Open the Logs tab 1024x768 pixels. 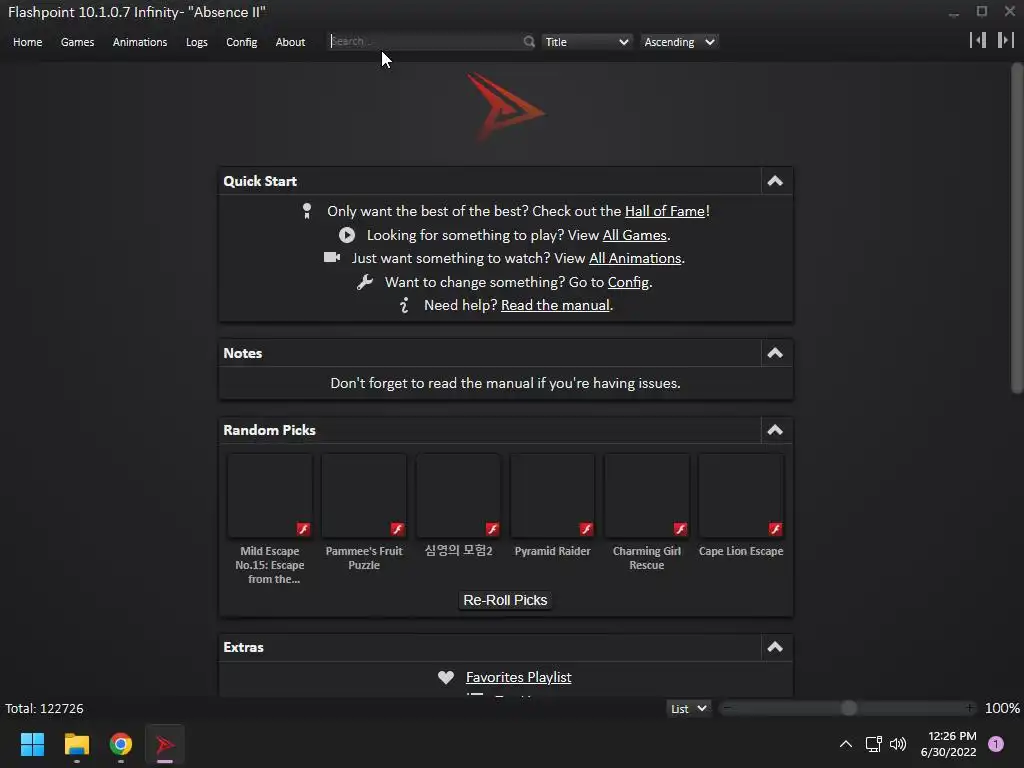click(x=197, y=42)
